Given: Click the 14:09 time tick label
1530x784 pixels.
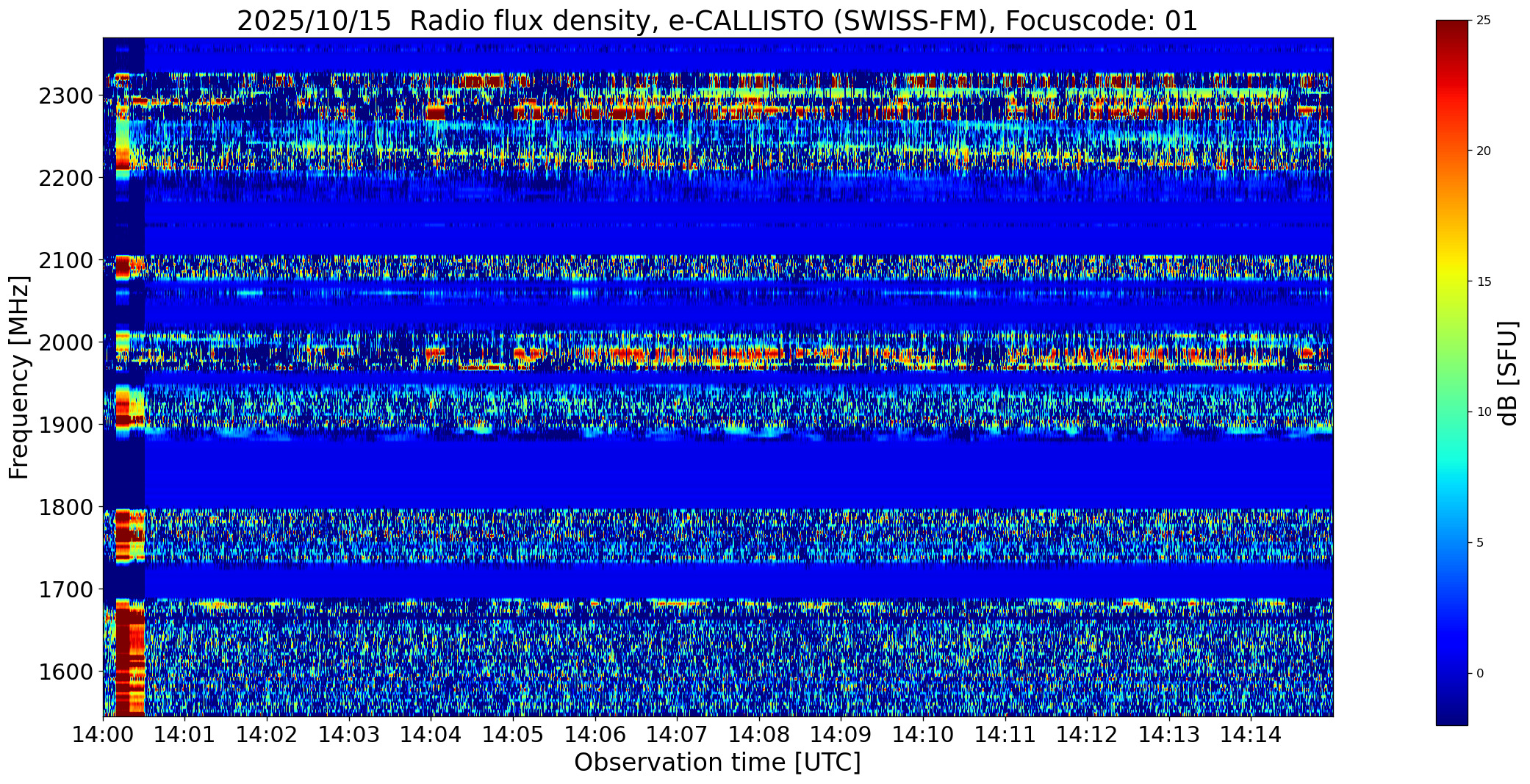Looking at the screenshot, I should [841, 734].
